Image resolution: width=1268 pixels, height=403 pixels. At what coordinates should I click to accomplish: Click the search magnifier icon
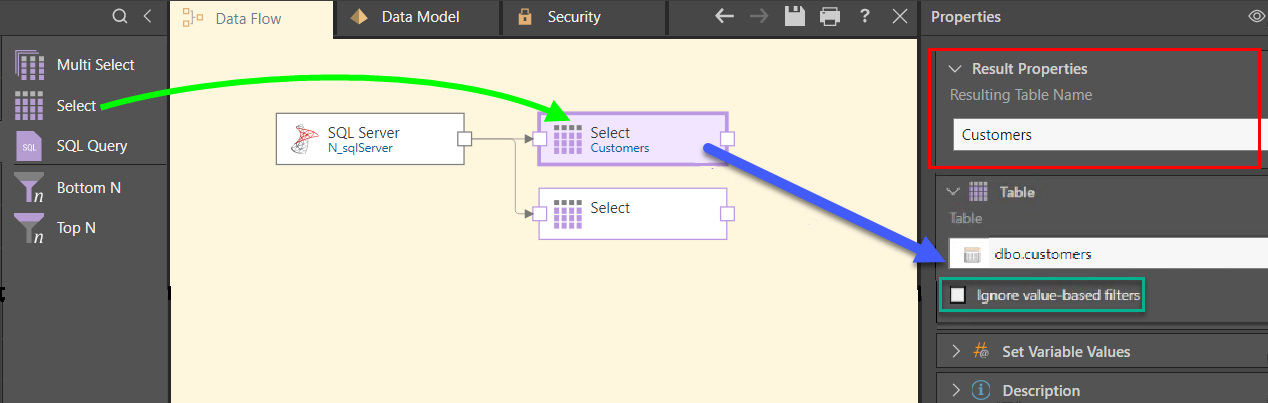[x=120, y=16]
